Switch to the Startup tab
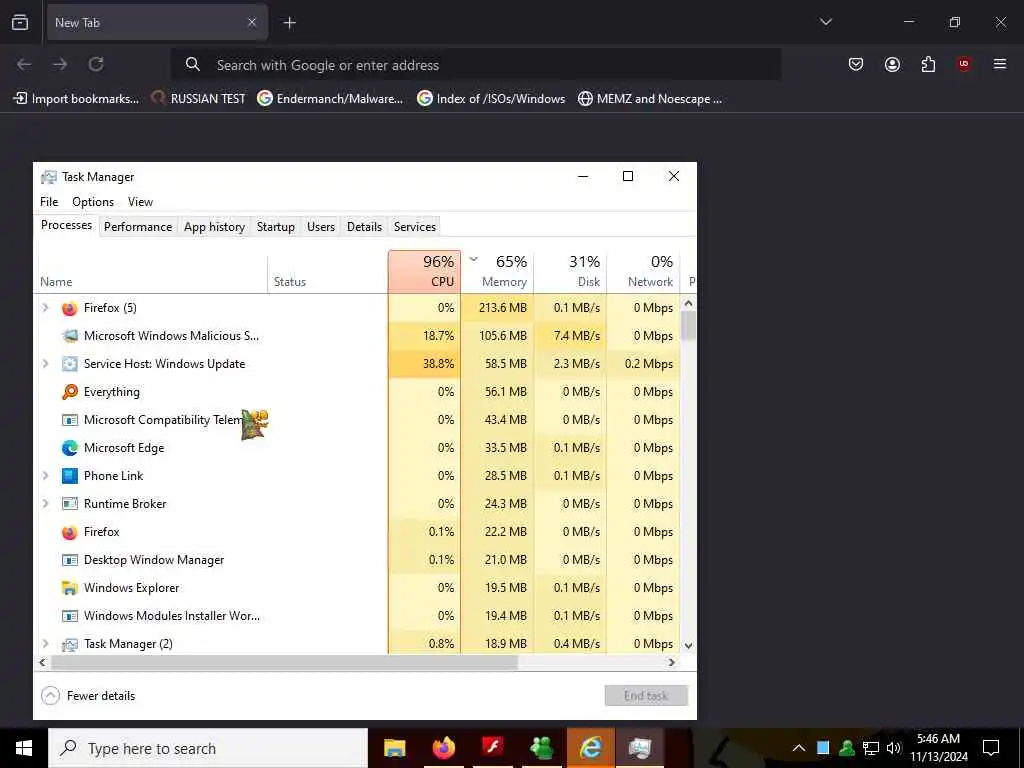The width and height of the screenshot is (1024, 768). 276,227
